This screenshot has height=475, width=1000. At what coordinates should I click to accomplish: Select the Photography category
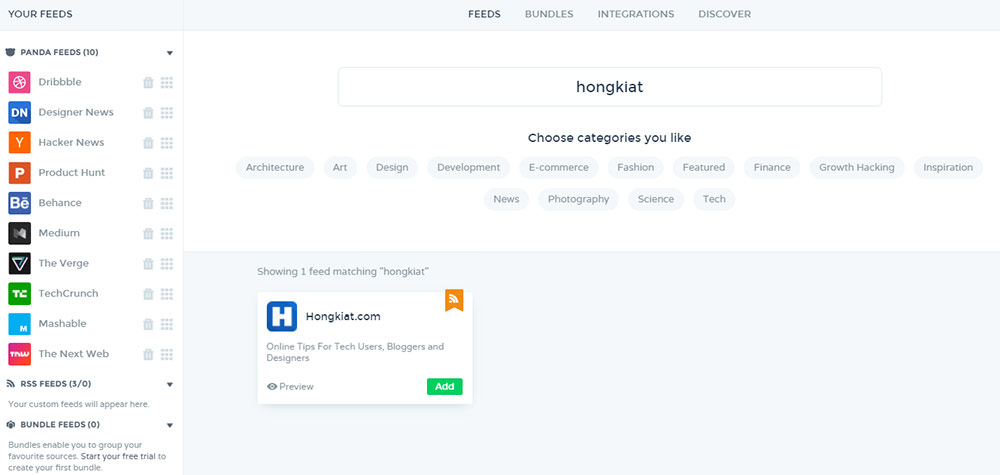tap(578, 199)
